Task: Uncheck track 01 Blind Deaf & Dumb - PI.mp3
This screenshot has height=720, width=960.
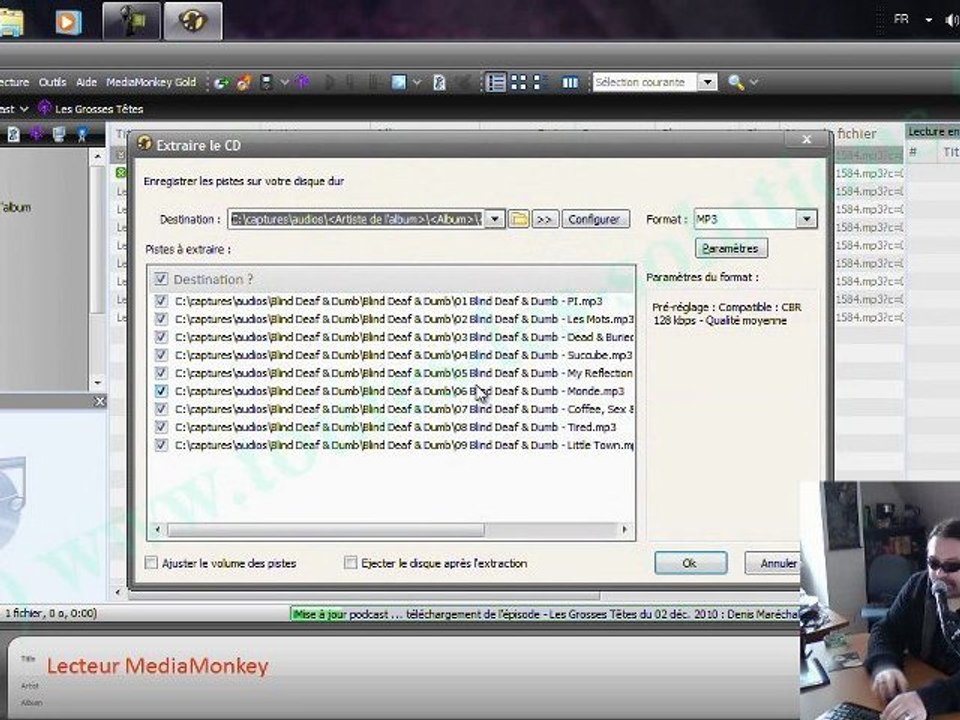Action: tap(161, 301)
